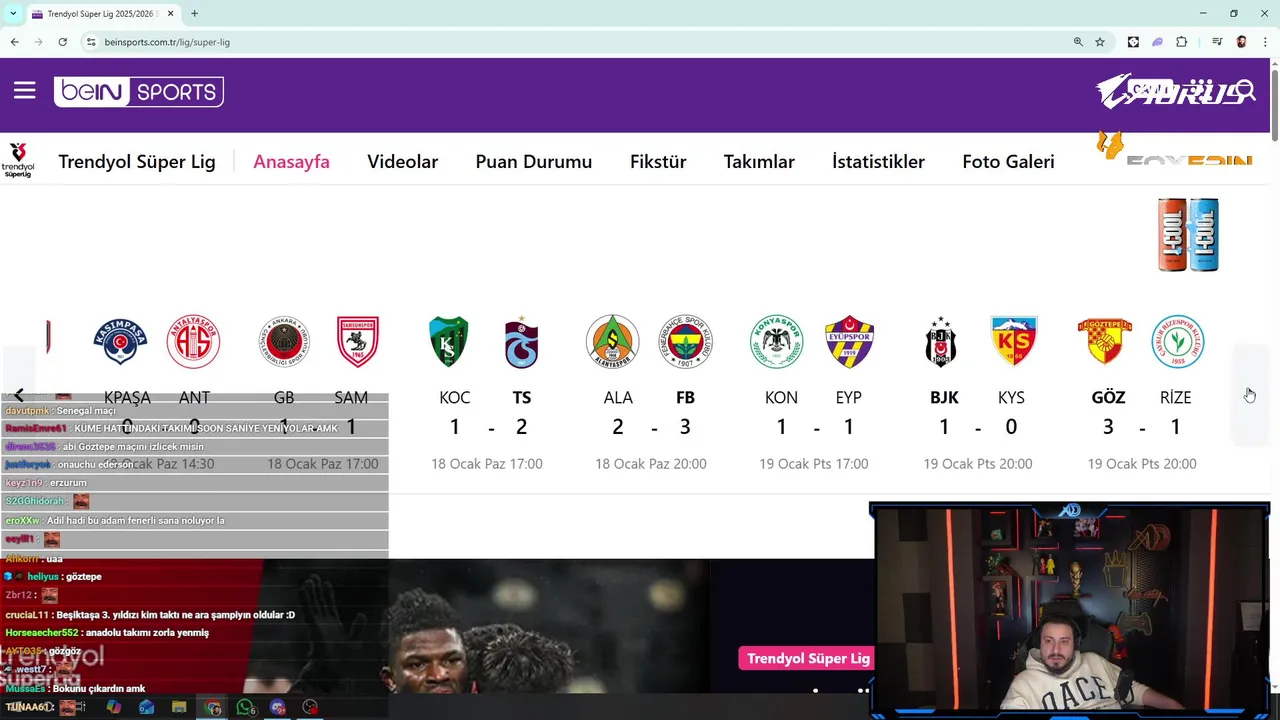
Task: Open the Chrome tab search dropdown
Action: coord(13,14)
